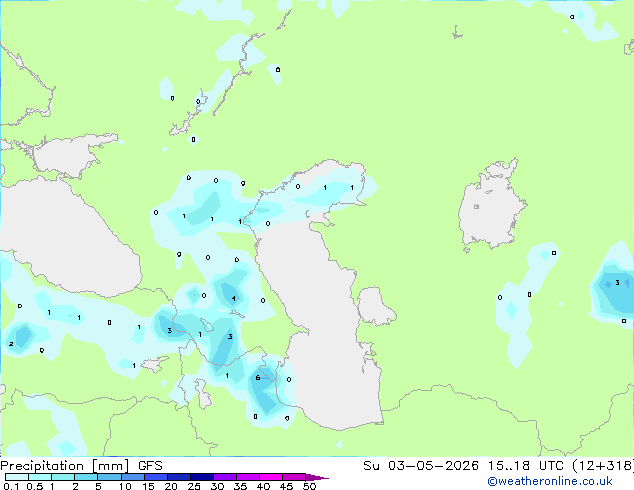Click the '(12+318)' forecast offset text
Image resolution: width=634 pixels, height=490 pixels.
603,466
